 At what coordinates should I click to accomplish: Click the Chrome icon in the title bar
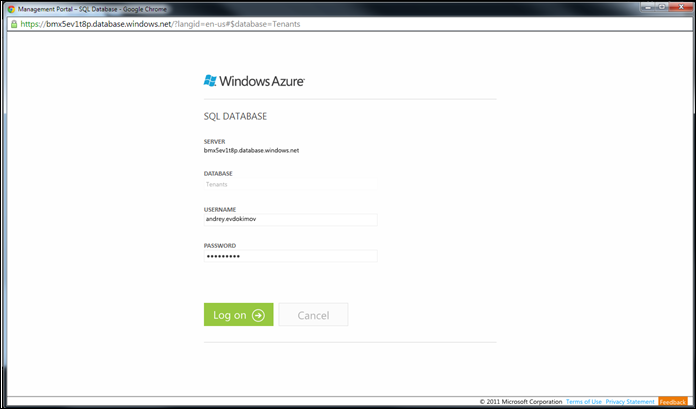click(x=11, y=8)
